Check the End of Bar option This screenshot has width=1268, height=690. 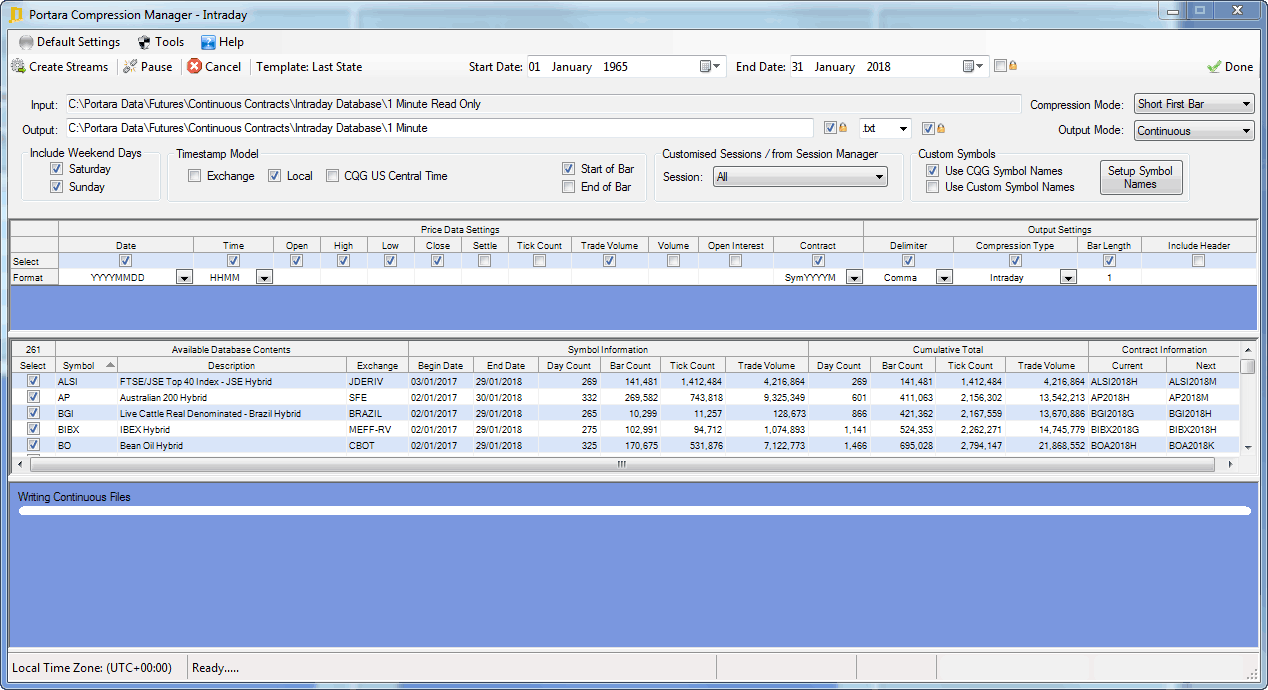click(569, 187)
